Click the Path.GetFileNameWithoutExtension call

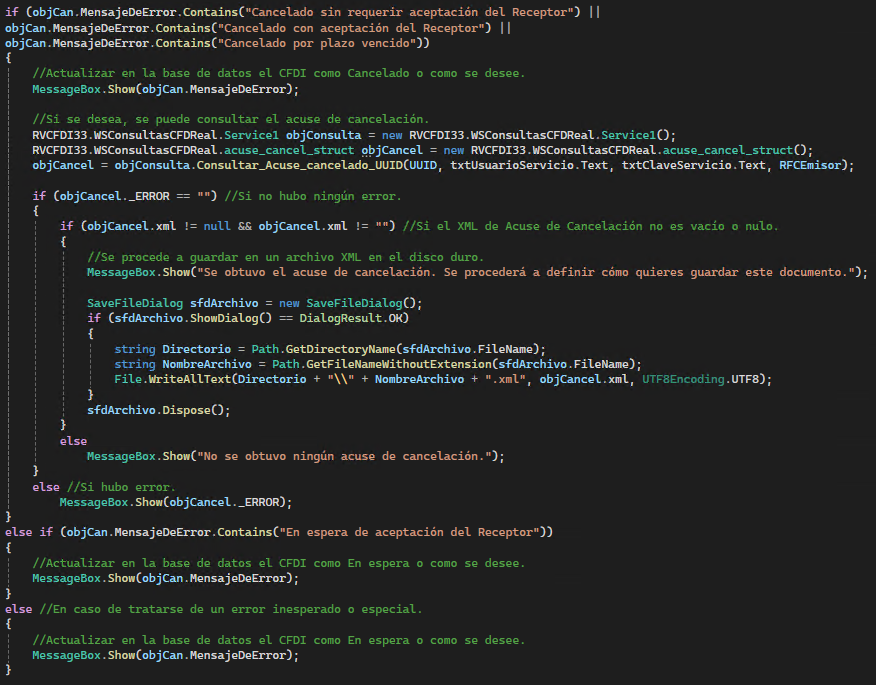tap(454, 364)
